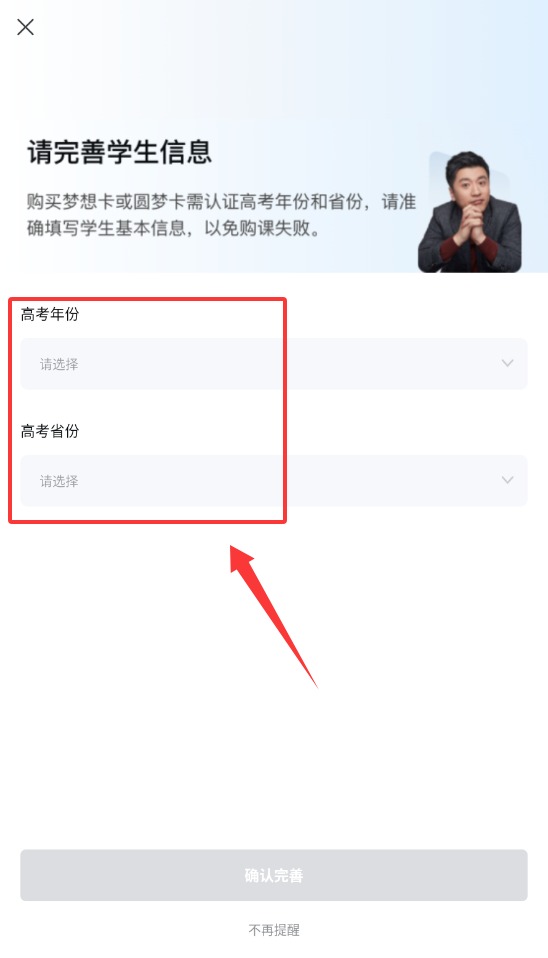Open the 高考省份 selection field
The width and height of the screenshot is (548, 958).
pyautogui.click(x=274, y=480)
